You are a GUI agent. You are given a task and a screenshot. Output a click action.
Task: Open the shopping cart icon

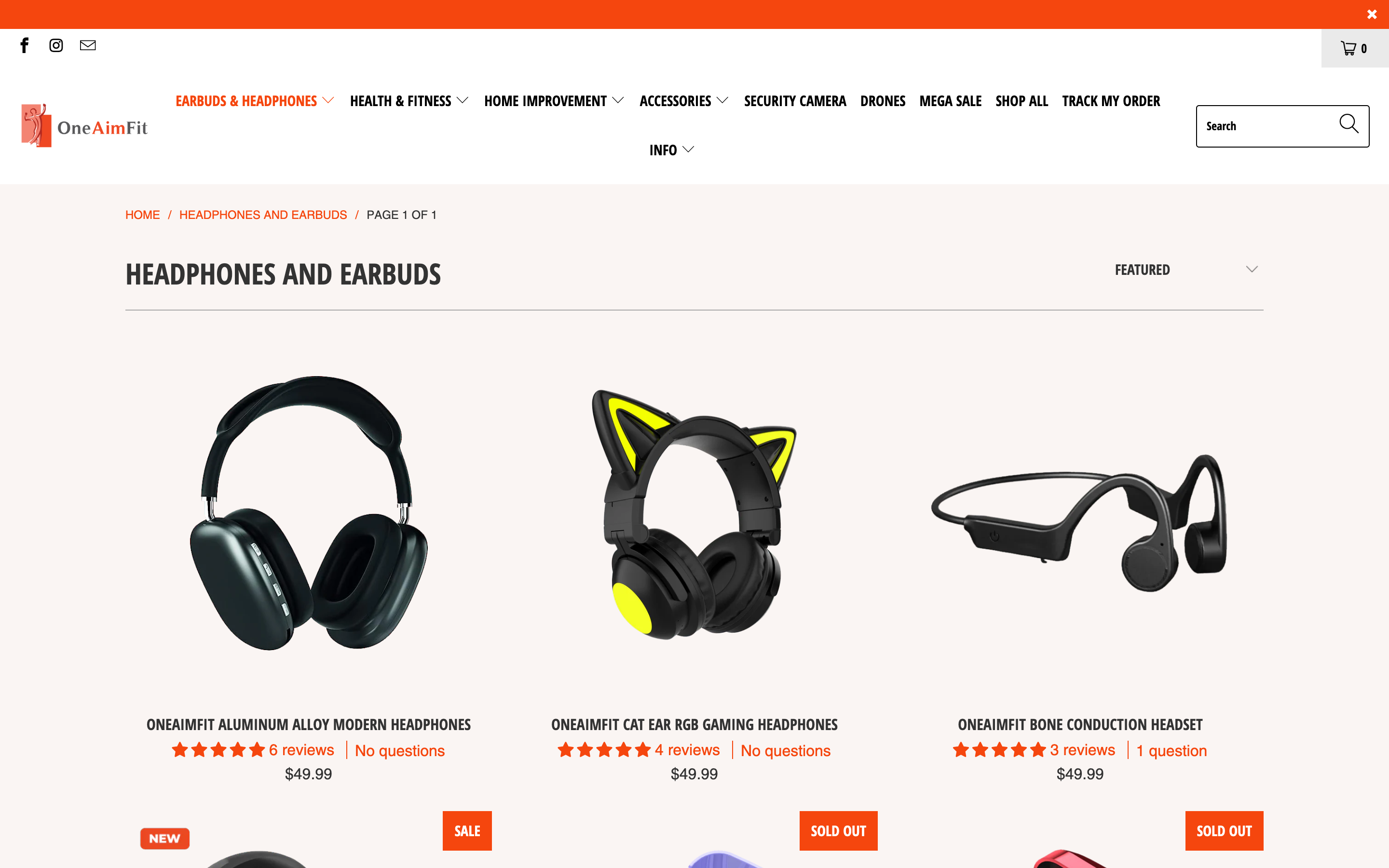pyautogui.click(x=1354, y=48)
